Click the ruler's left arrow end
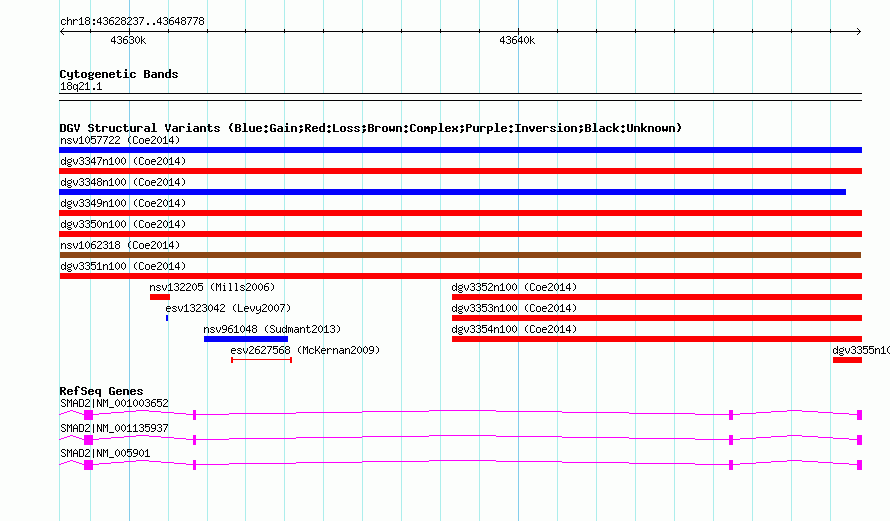890x521 pixels. [62, 32]
